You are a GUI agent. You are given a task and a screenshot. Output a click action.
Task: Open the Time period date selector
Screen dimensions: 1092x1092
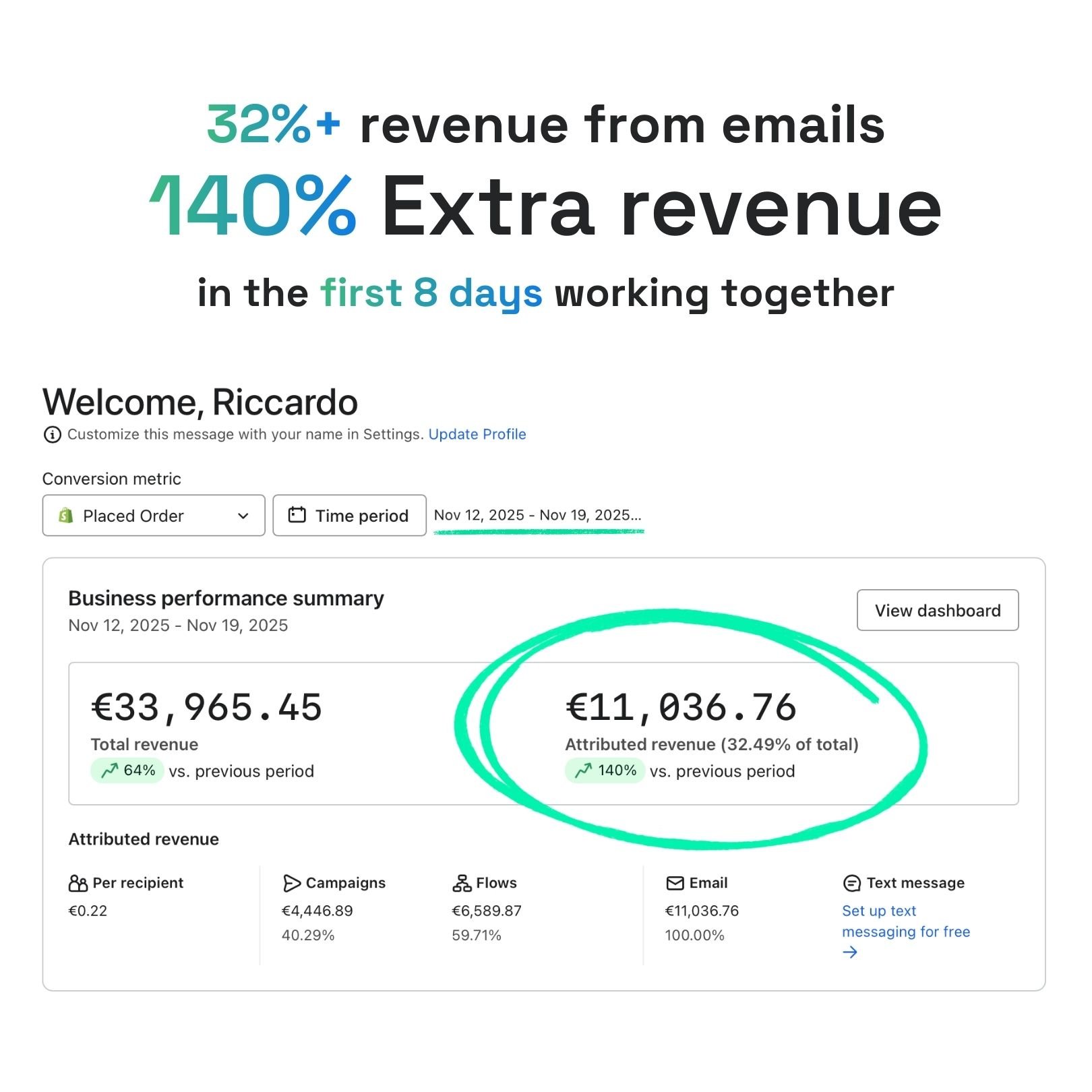(349, 516)
